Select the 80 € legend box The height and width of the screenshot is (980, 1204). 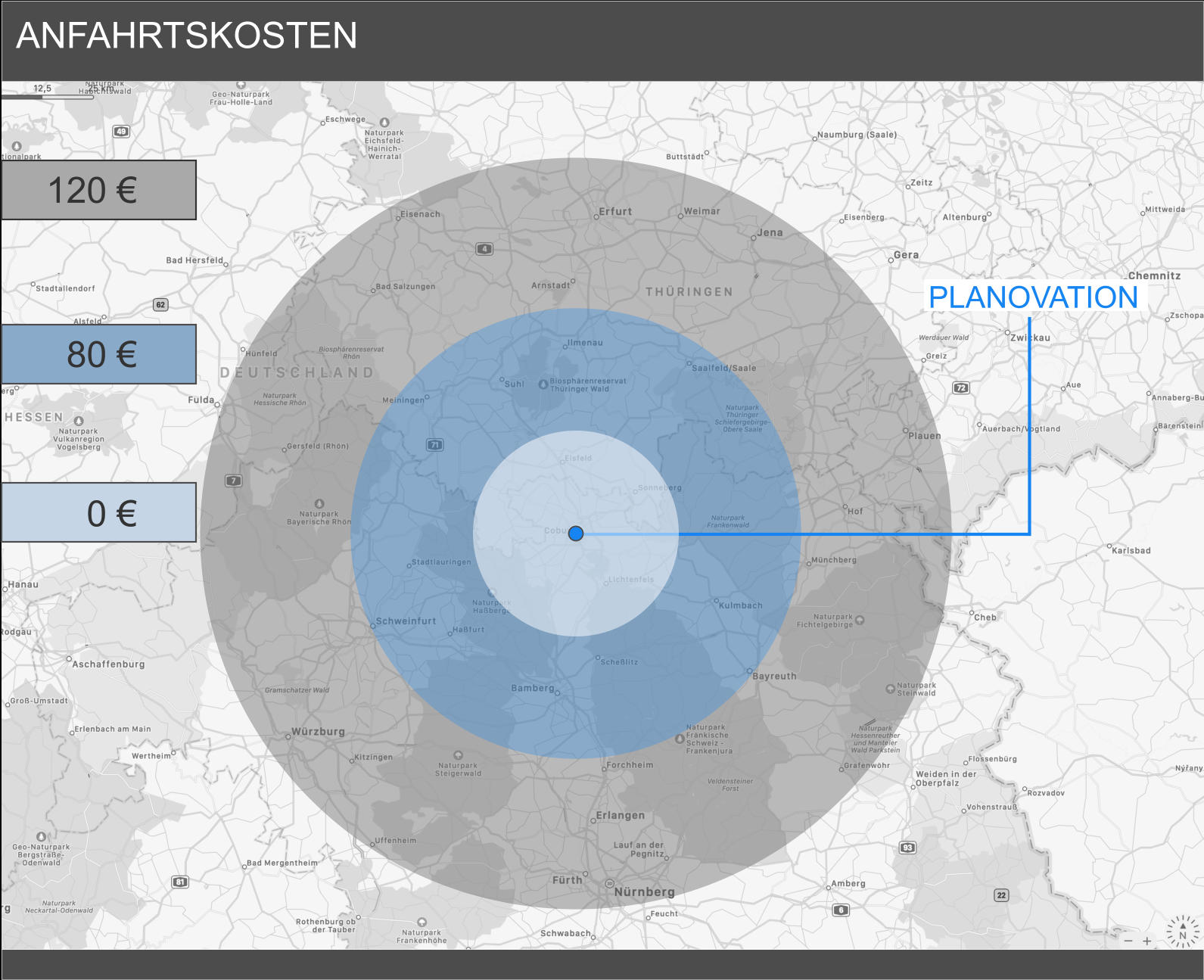coord(98,354)
